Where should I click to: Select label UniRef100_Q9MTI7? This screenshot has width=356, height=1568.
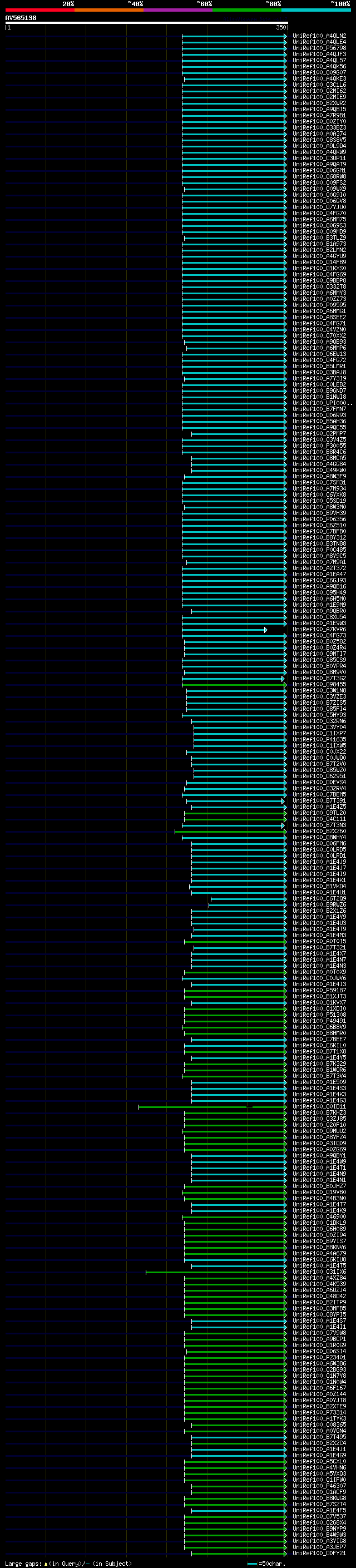coord(319,654)
